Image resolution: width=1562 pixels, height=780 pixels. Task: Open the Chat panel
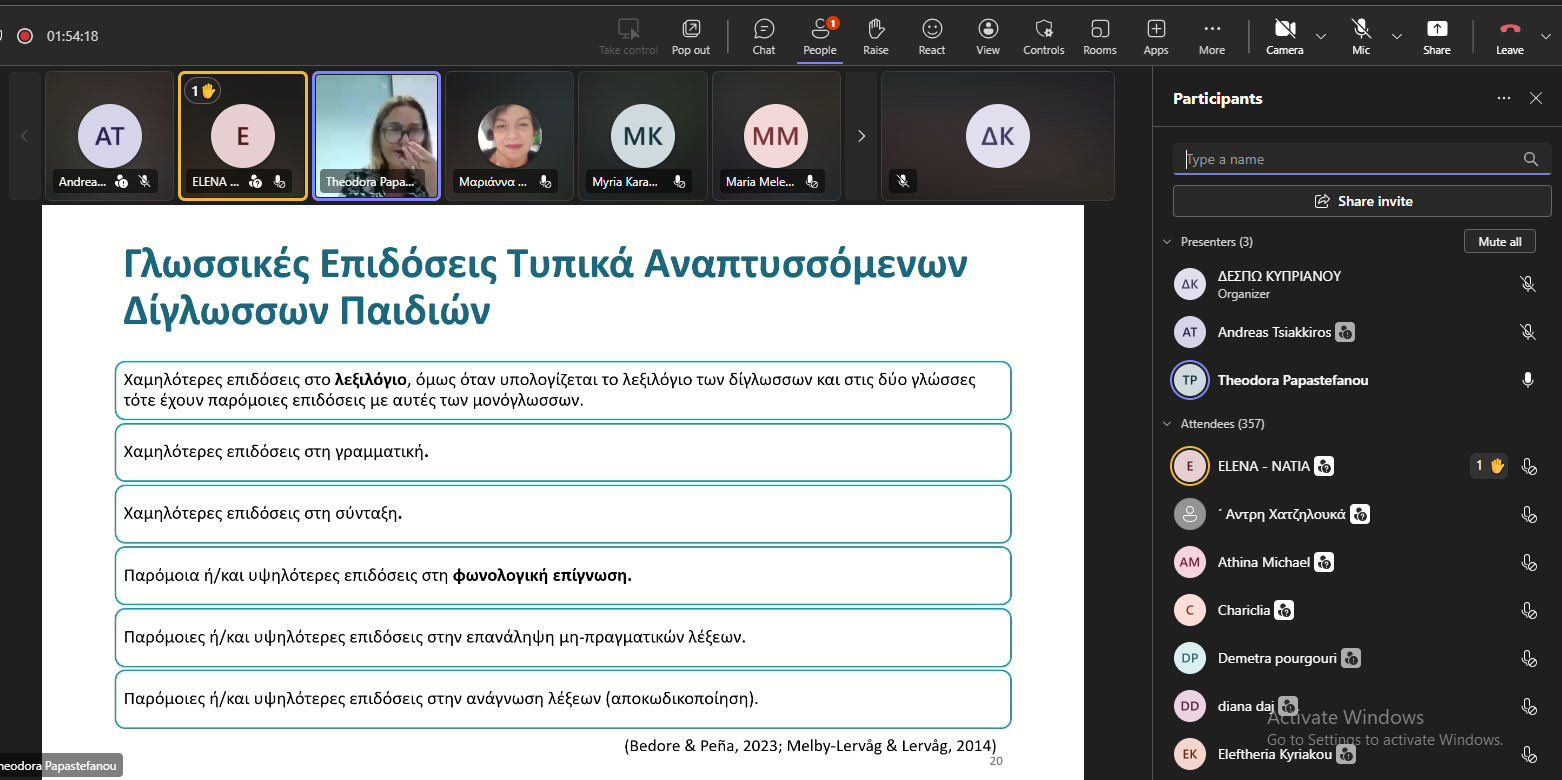(x=764, y=36)
